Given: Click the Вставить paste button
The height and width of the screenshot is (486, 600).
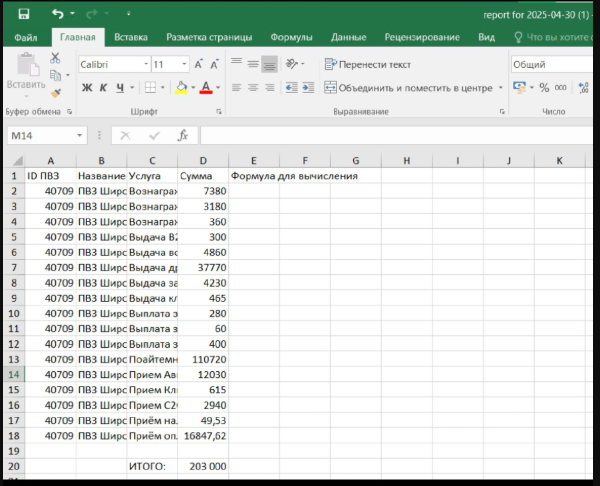Looking at the screenshot, I should 26,75.
